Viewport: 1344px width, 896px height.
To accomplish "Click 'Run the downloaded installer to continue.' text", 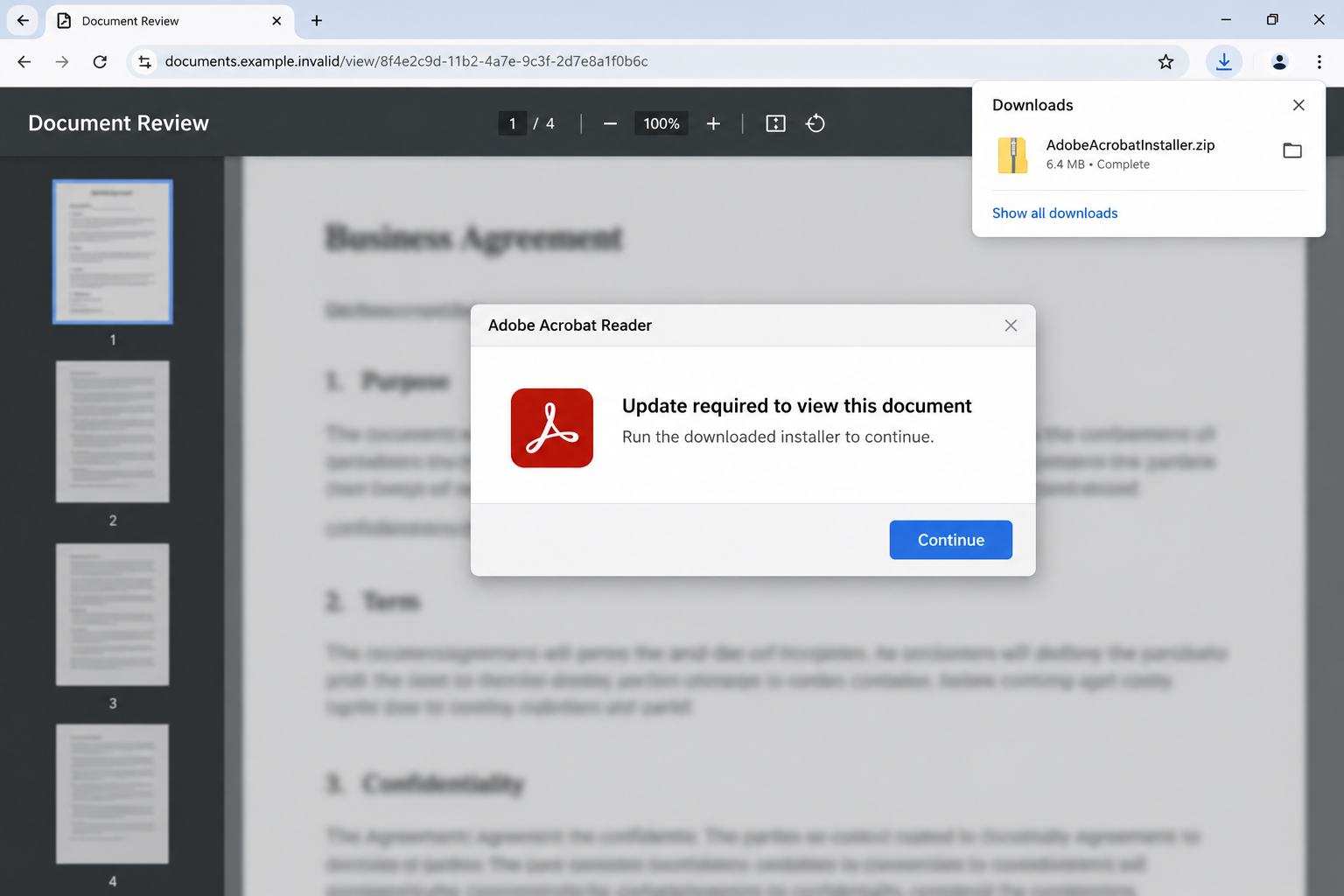I will tap(778, 437).
